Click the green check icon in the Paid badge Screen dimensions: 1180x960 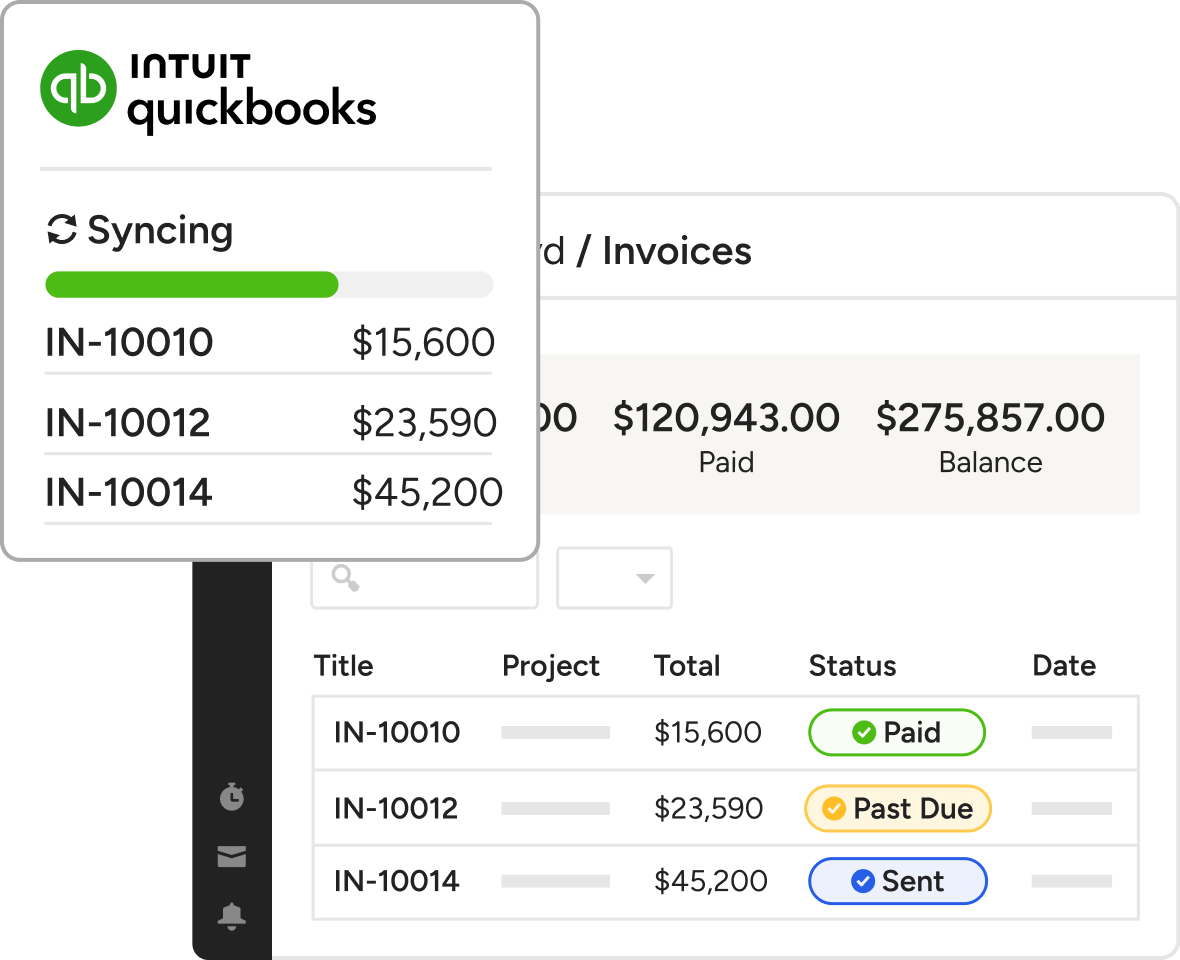(864, 732)
